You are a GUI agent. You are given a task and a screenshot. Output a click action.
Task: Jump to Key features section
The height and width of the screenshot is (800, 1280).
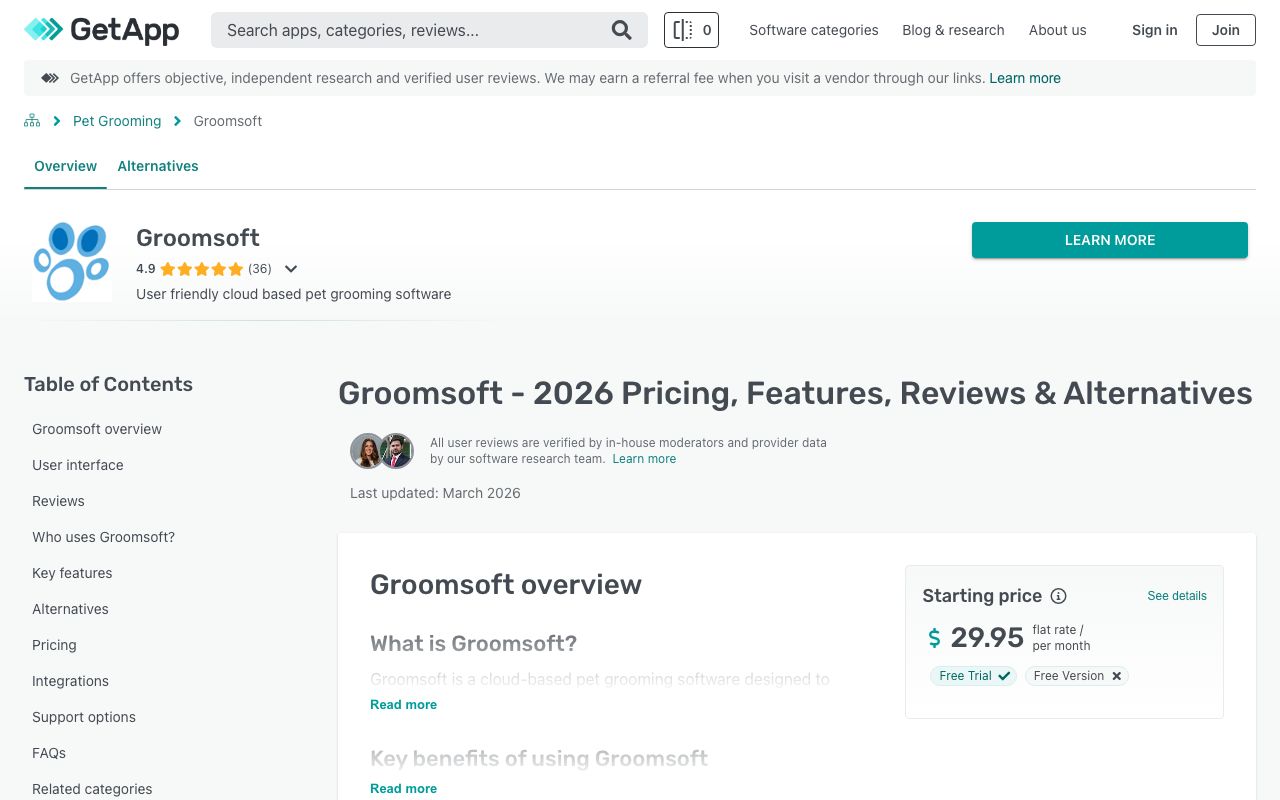point(72,573)
